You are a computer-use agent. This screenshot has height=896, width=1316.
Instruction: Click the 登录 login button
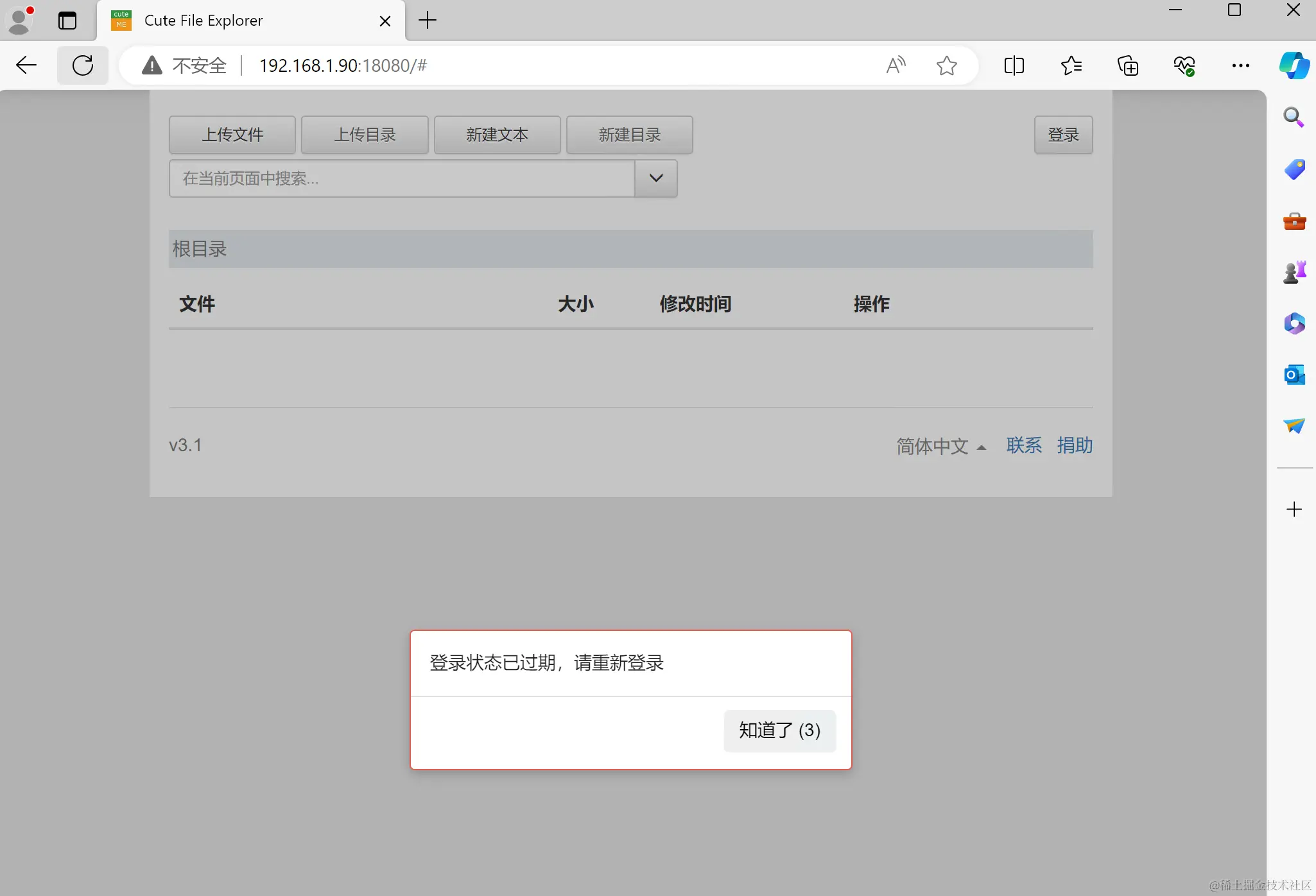pyautogui.click(x=1063, y=135)
